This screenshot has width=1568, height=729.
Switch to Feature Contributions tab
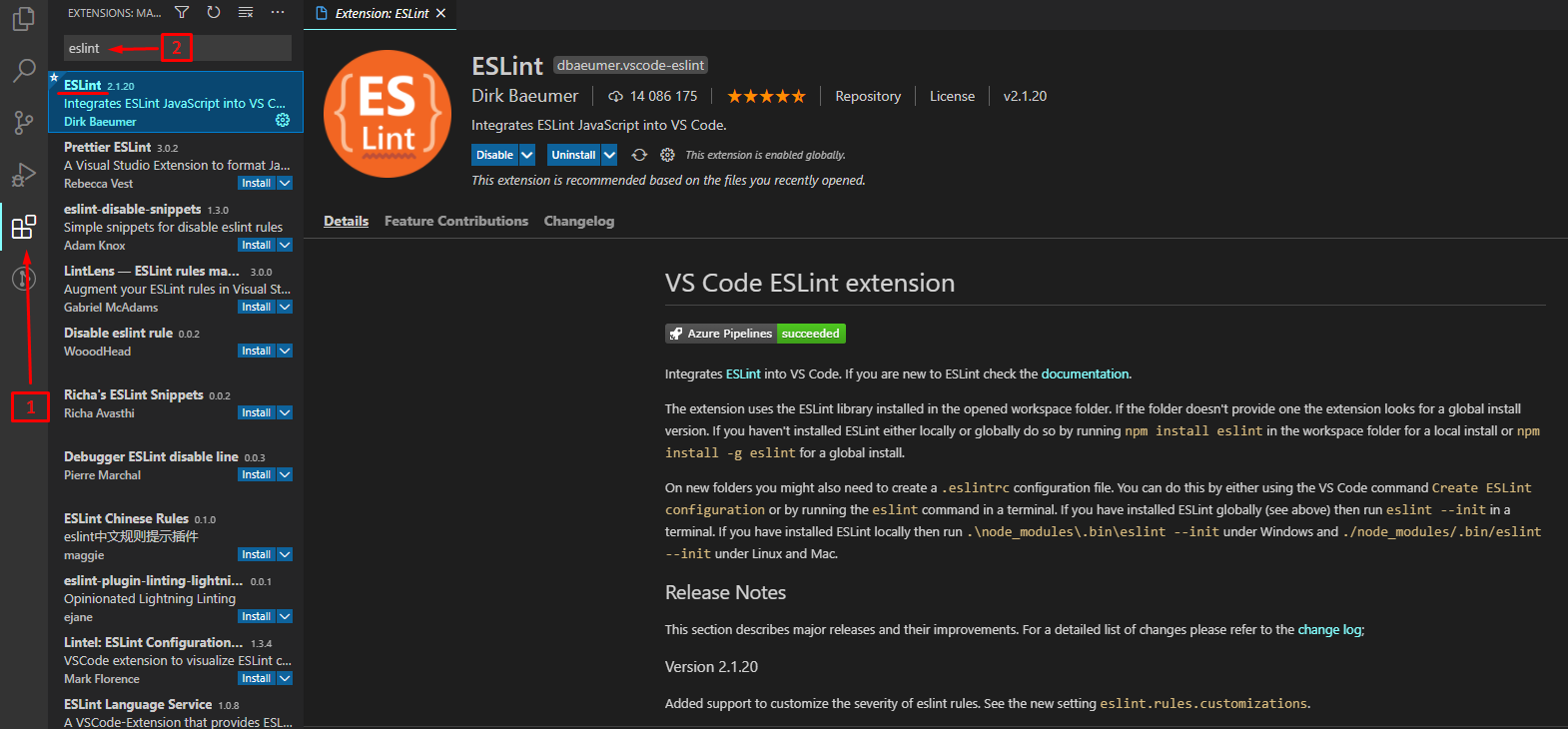click(x=456, y=221)
